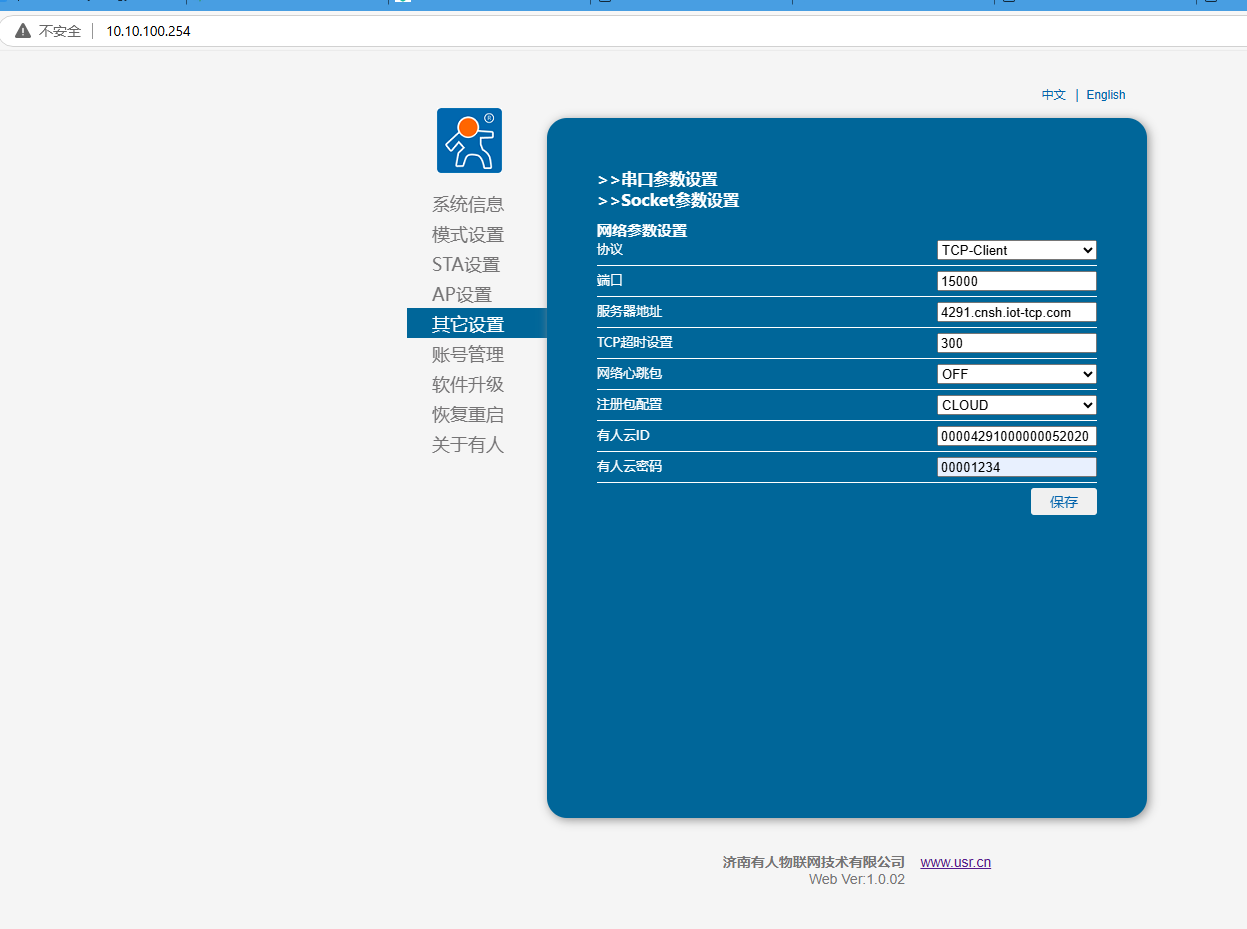This screenshot has width=1247, height=929.
Task: Expand the 网络心跳包 OFF dropdown
Action: (1017, 374)
